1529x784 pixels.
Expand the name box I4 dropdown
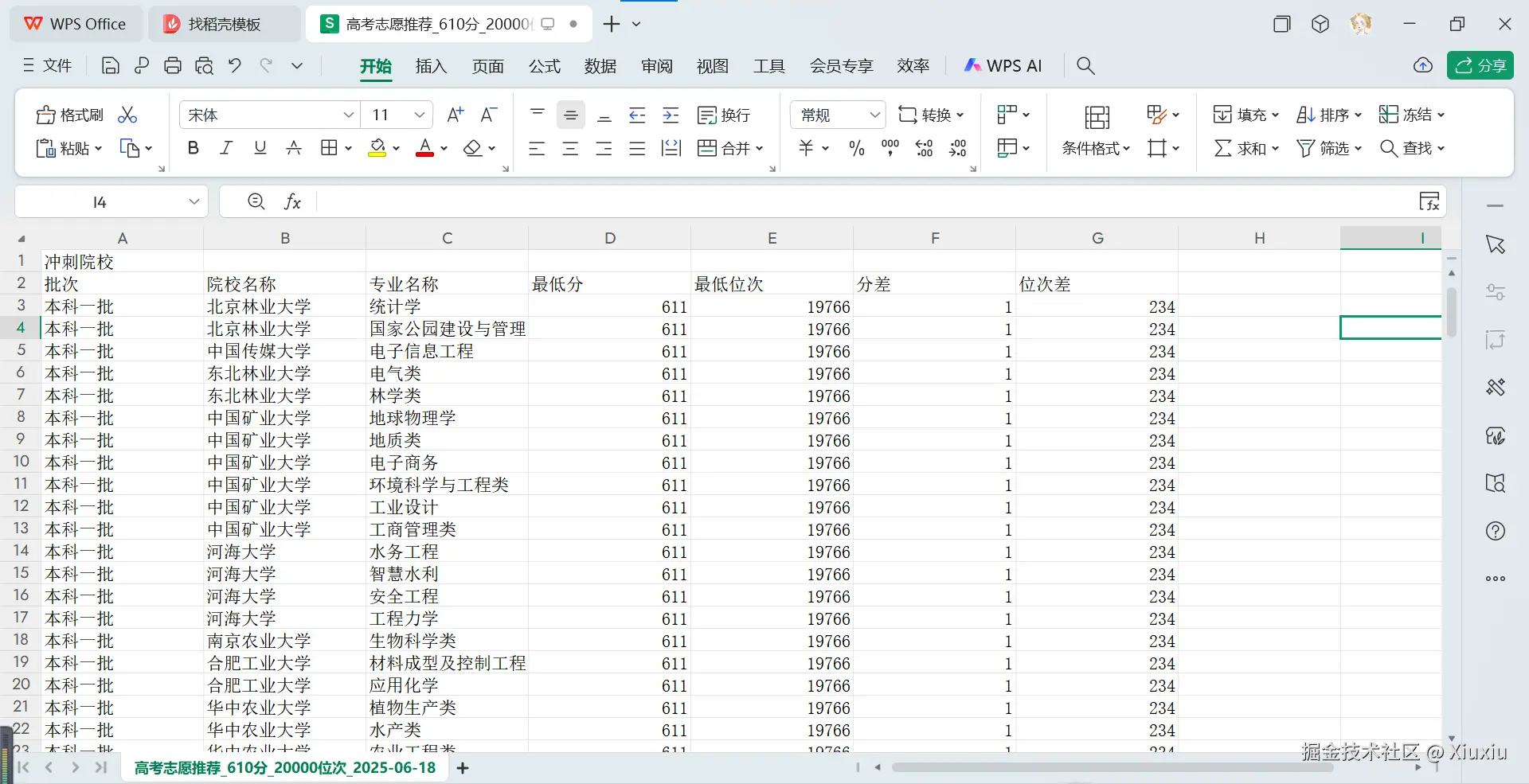pyautogui.click(x=194, y=202)
